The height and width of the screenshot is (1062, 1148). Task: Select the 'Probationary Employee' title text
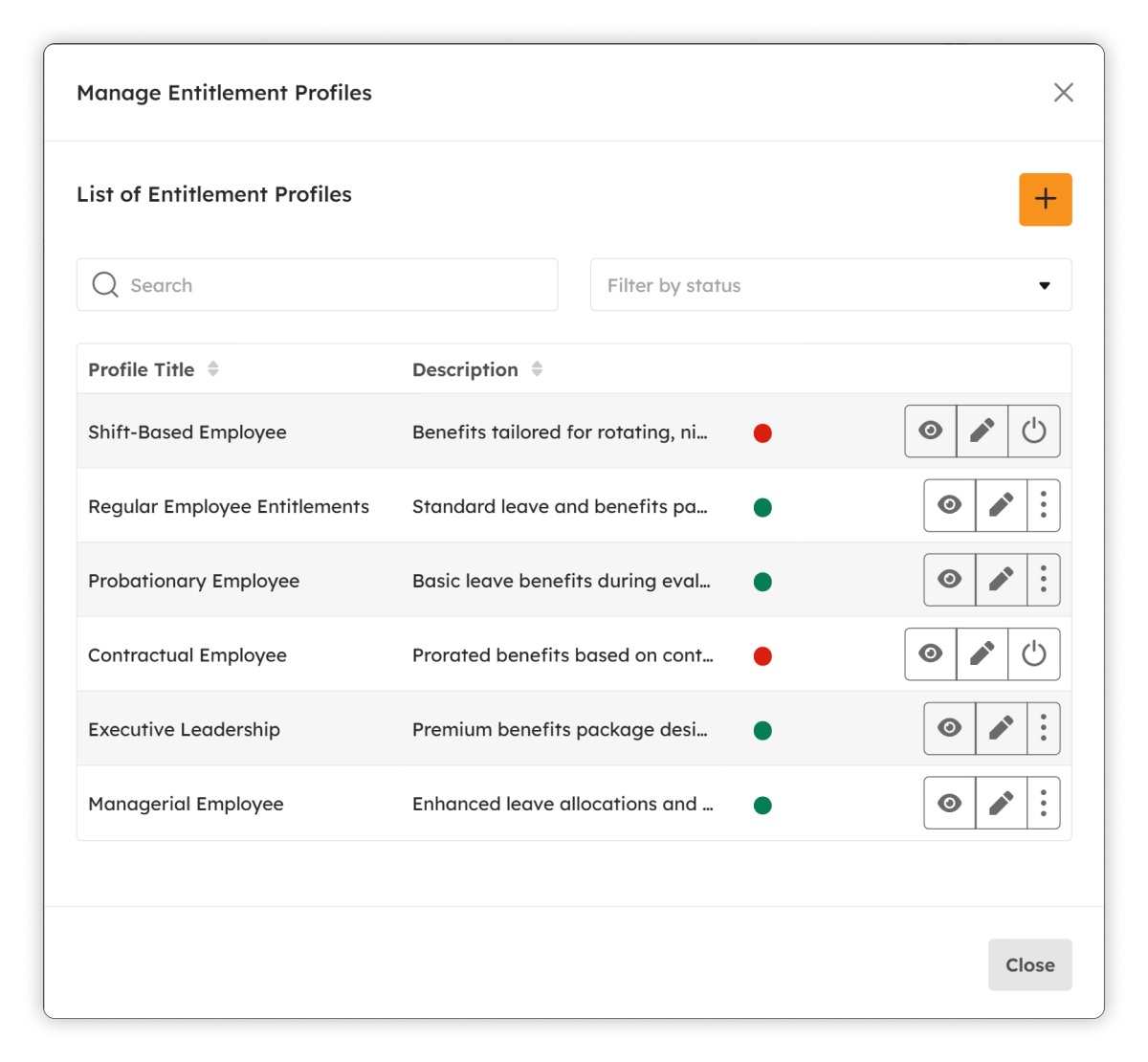point(194,581)
